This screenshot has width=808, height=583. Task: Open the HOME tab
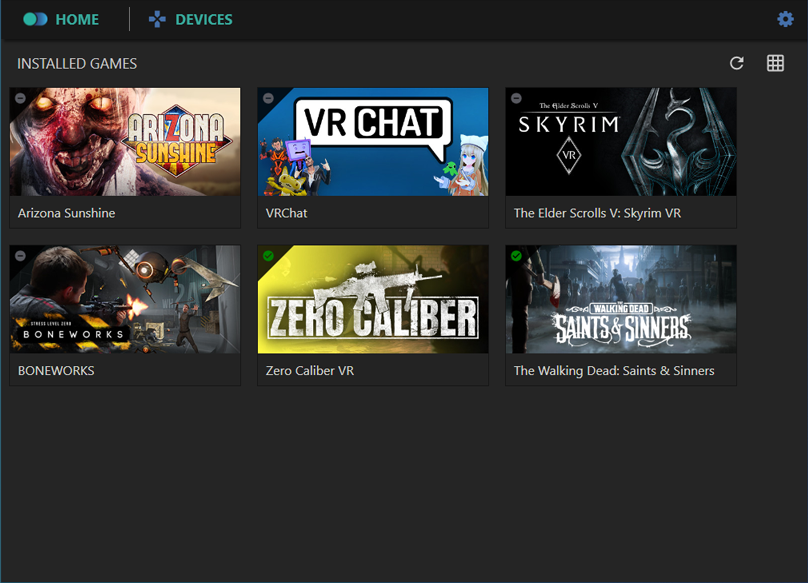click(77, 19)
